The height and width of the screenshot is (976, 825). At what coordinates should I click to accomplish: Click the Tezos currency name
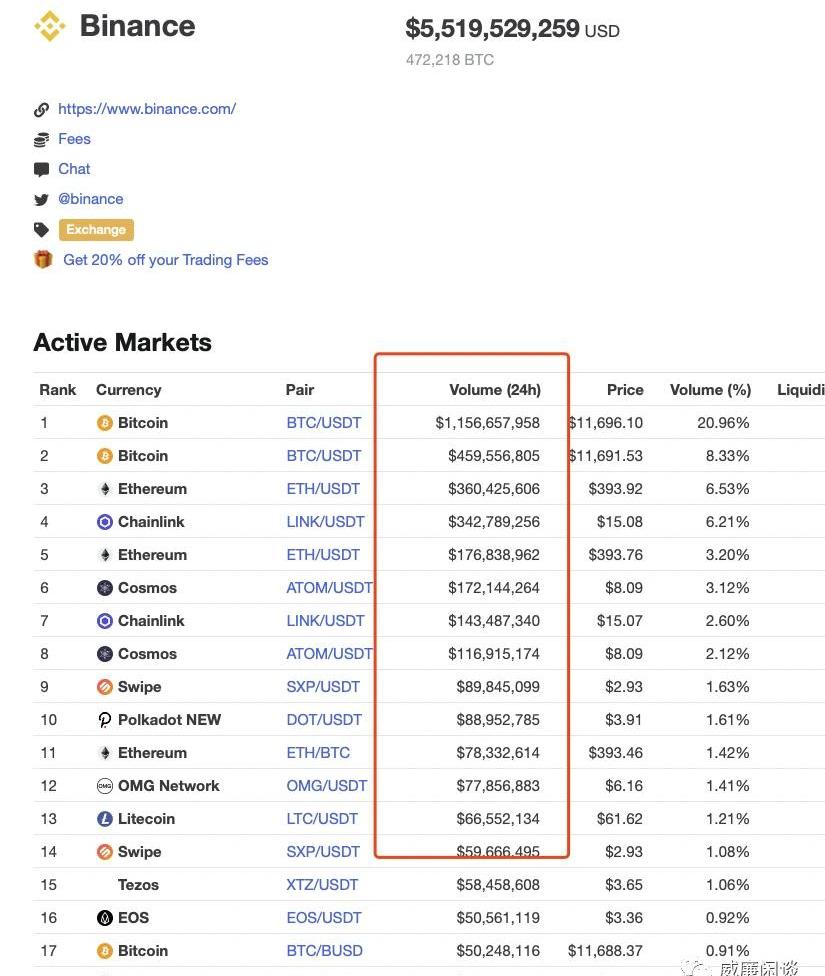[138, 885]
